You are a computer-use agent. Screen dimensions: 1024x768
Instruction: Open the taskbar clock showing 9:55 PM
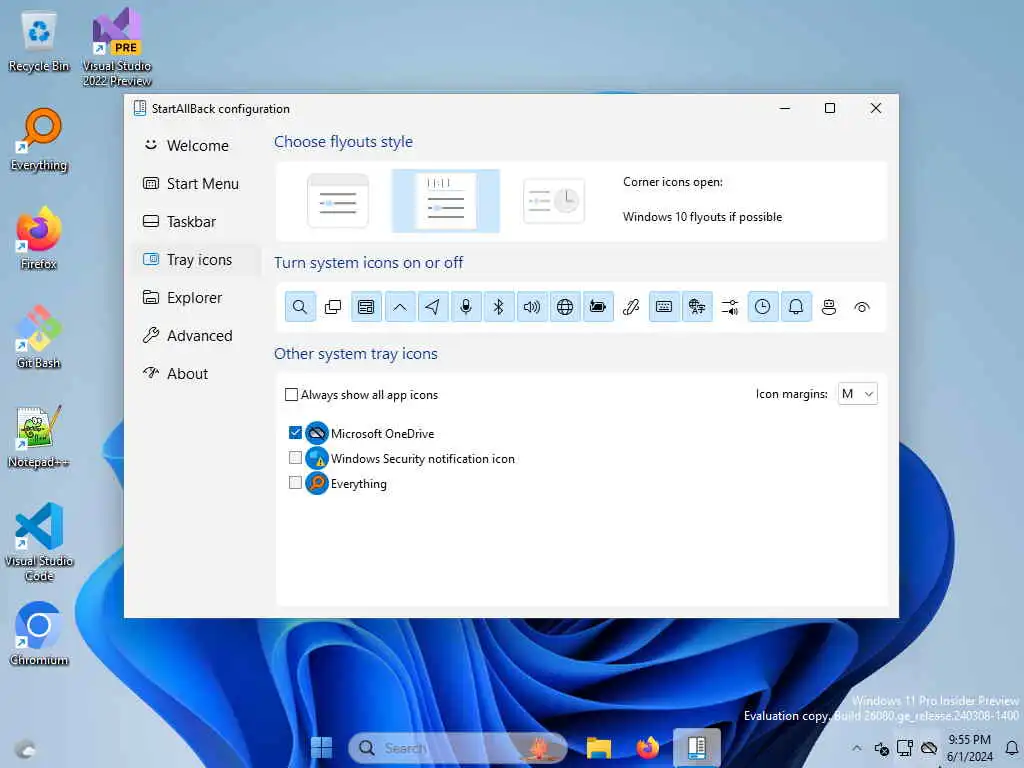click(970, 748)
